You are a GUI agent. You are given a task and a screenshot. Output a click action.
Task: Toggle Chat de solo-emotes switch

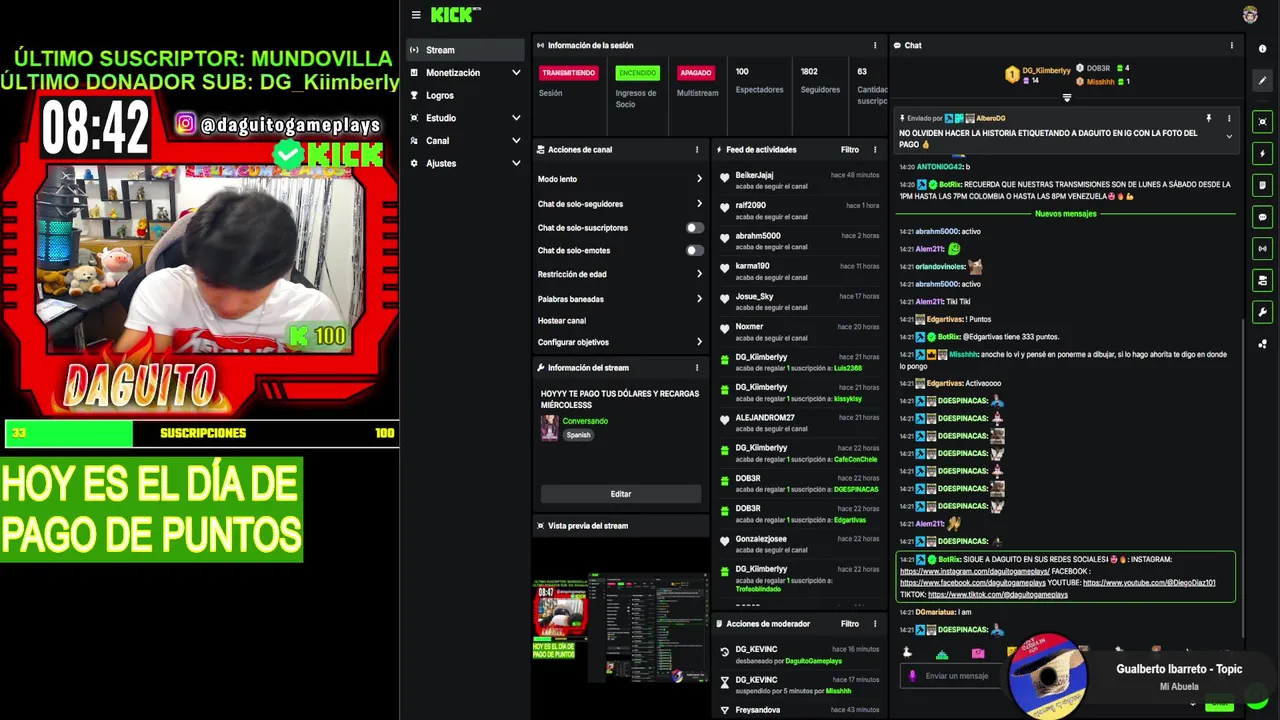[x=694, y=250]
